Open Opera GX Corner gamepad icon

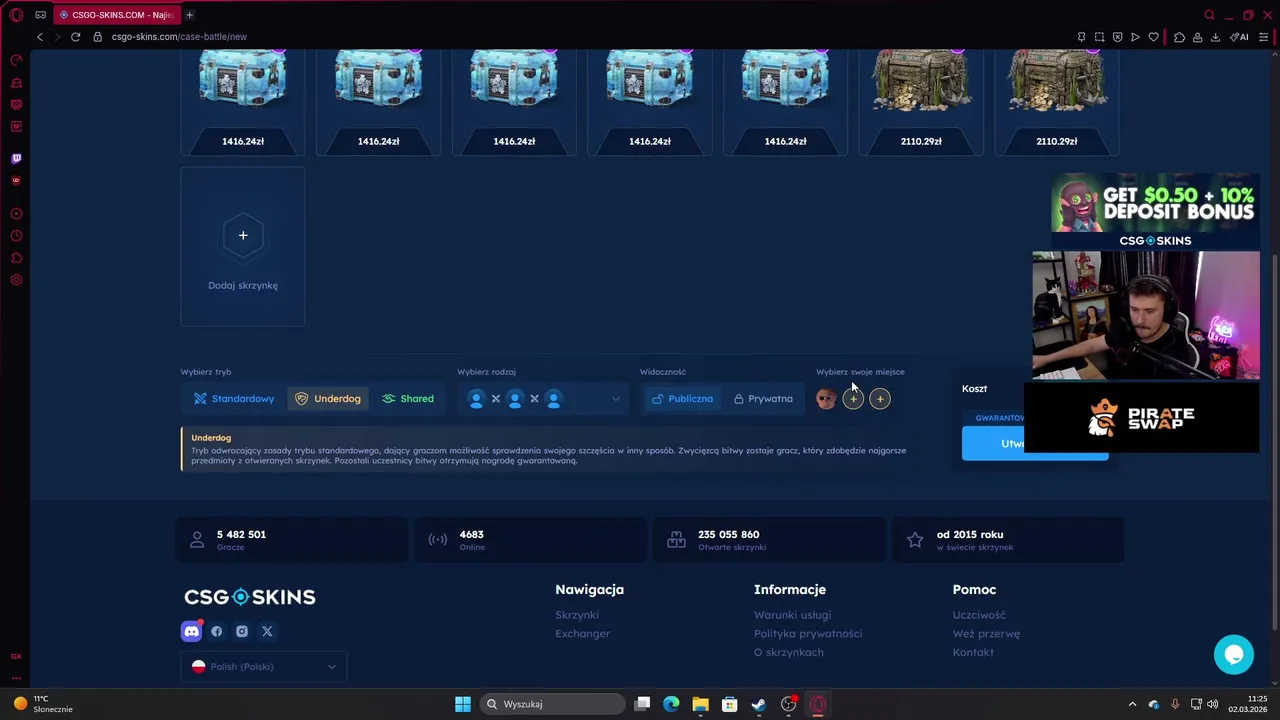pyautogui.click(x=40, y=15)
